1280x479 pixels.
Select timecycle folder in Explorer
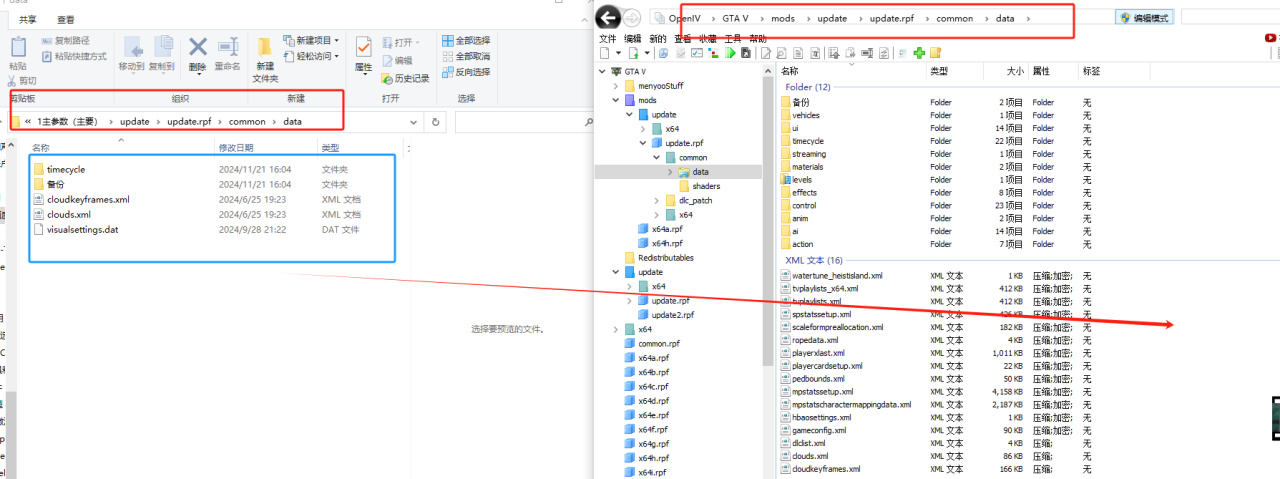66,170
